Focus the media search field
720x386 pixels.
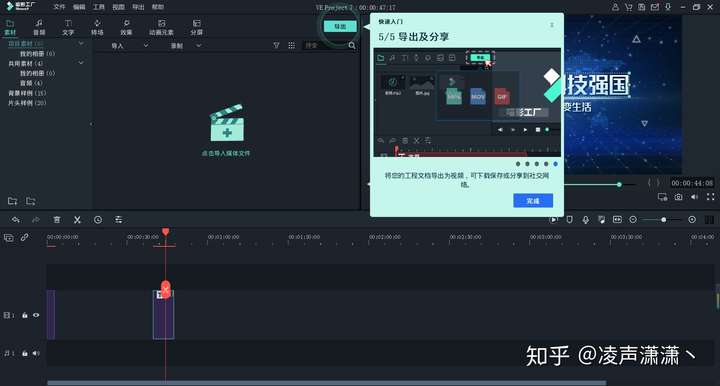(x=325, y=45)
